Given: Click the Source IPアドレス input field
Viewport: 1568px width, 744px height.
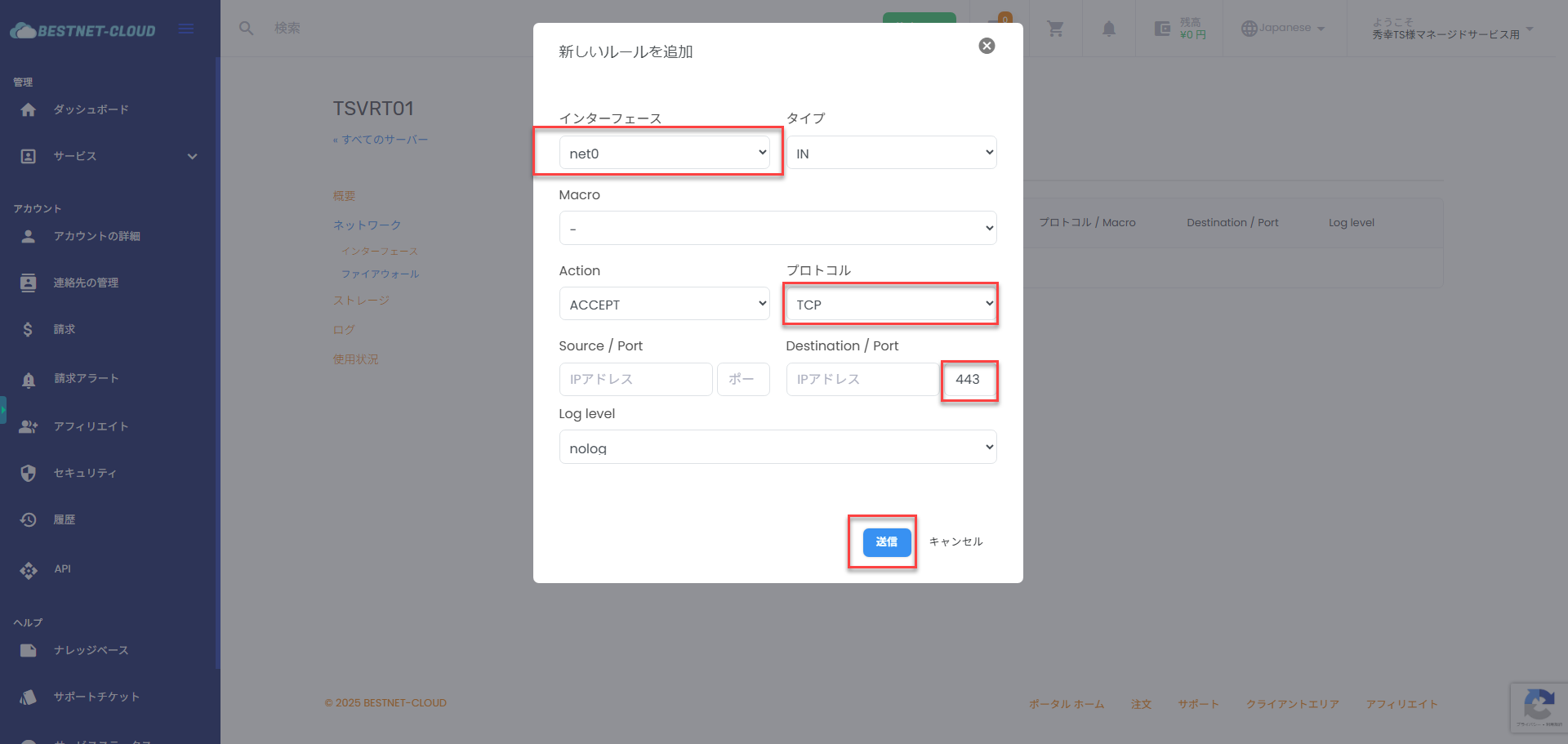Looking at the screenshot, I should pos(635,380).
